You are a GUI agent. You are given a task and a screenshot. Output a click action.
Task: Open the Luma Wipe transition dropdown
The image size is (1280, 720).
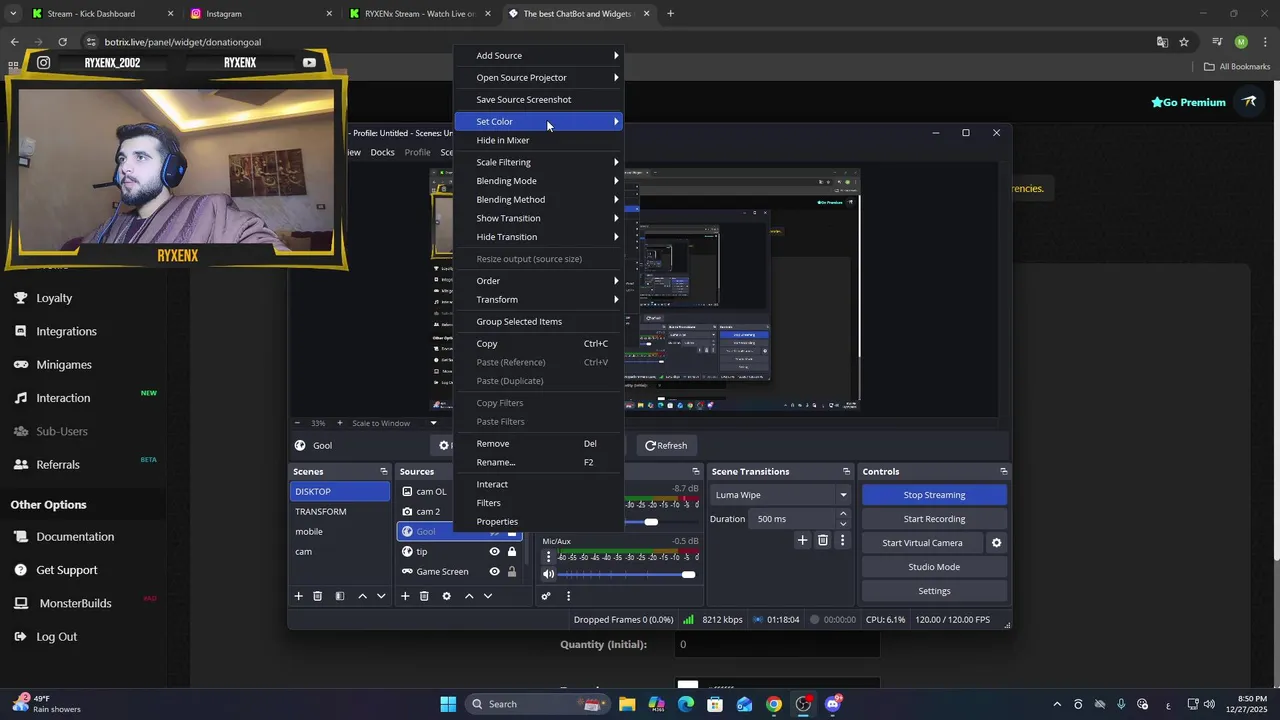(781, 495)
